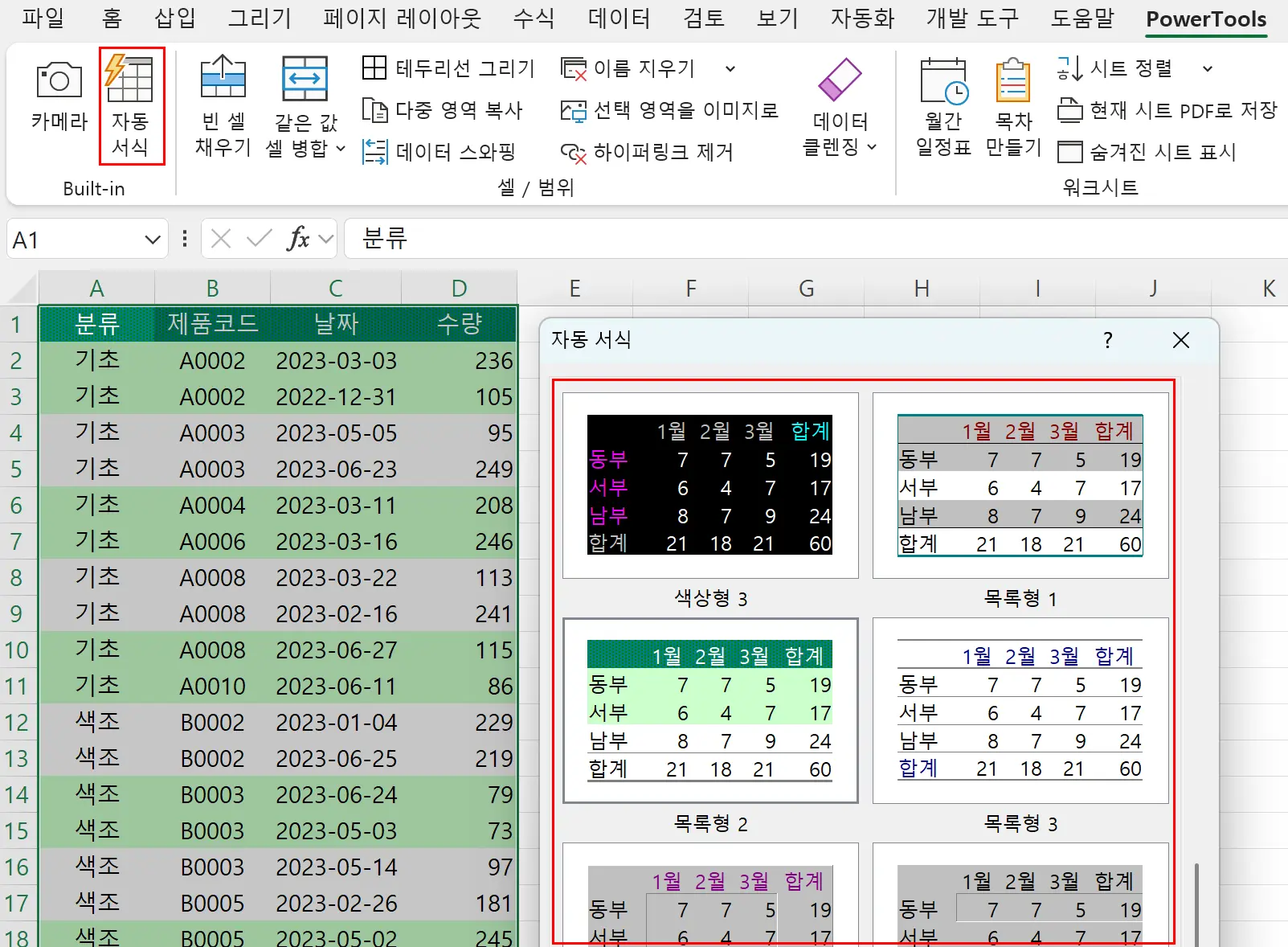Switch to the 데이터 ribbon tab
1288x947 pixels.
point(617,18)
